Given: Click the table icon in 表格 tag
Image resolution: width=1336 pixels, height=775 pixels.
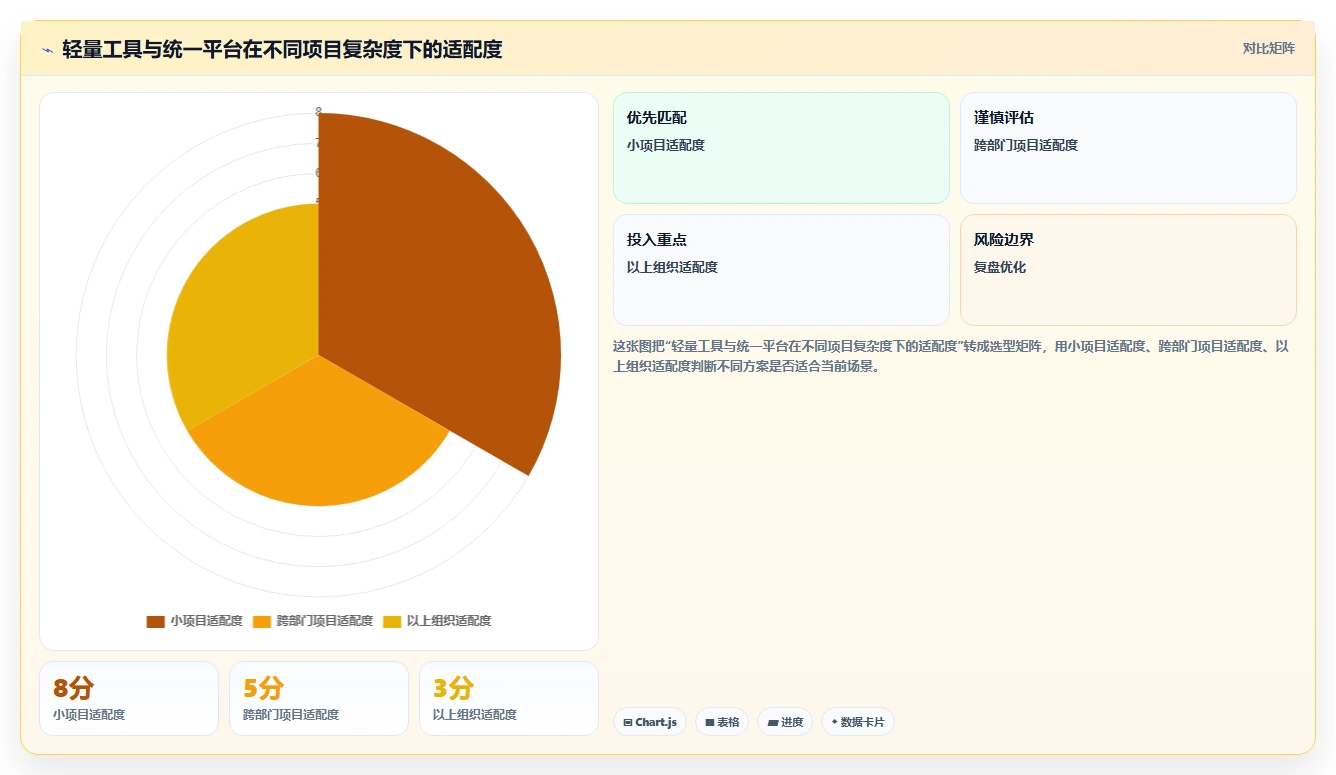Looking at the screenshot, I should click(709, 722).
